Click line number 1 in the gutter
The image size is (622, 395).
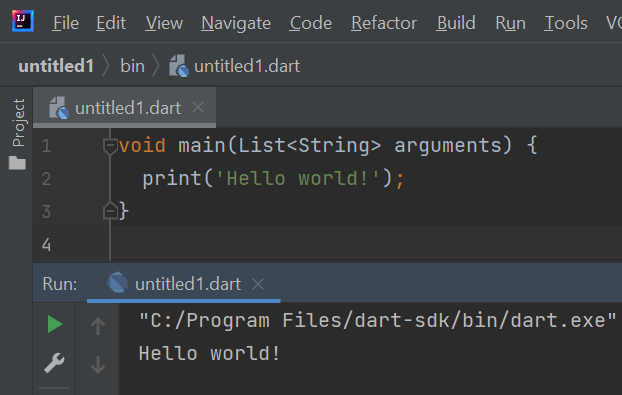46,146
